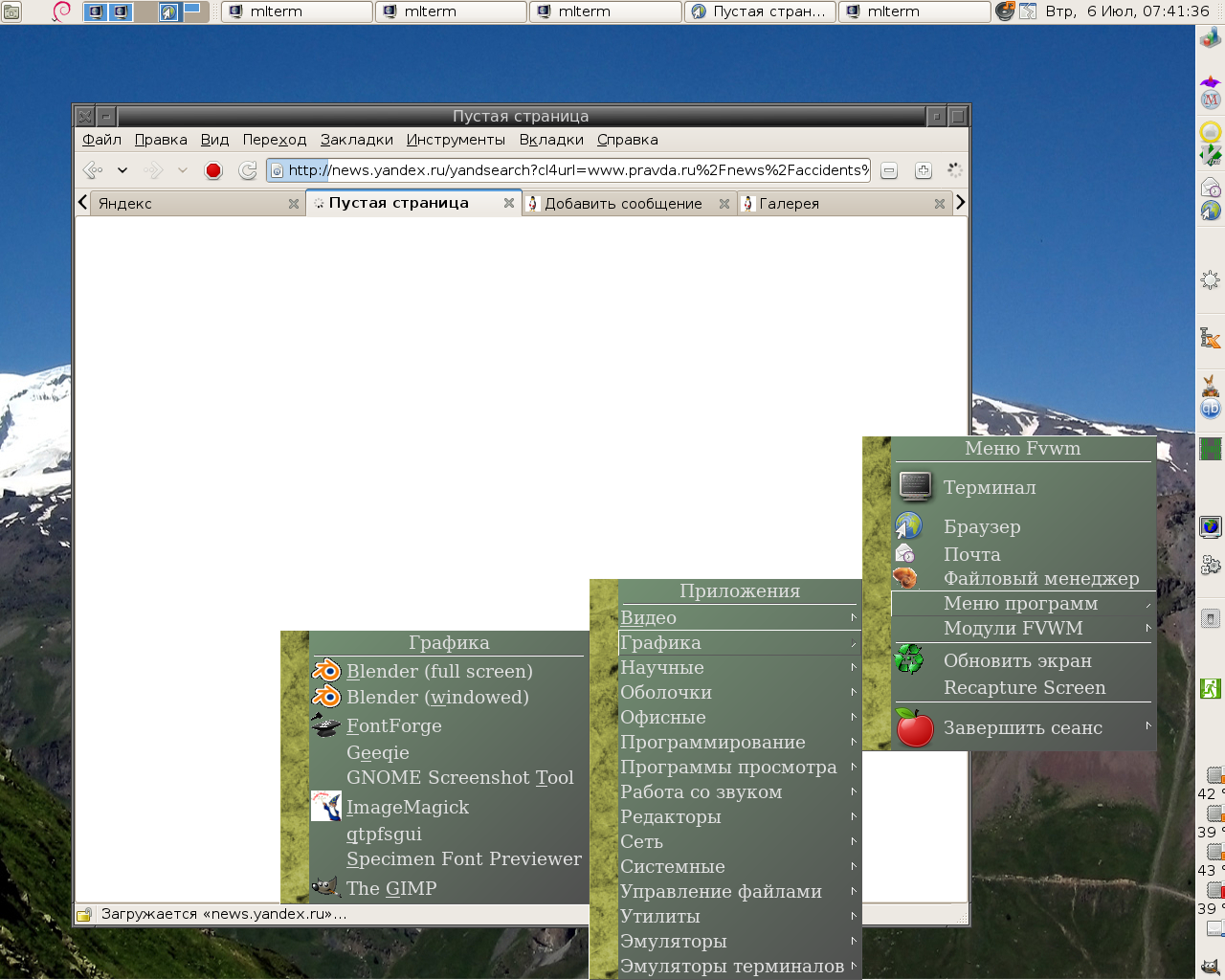Open ImageMagick from the Graphics menu
1225x980 pixels.
(x=407, y=807)
